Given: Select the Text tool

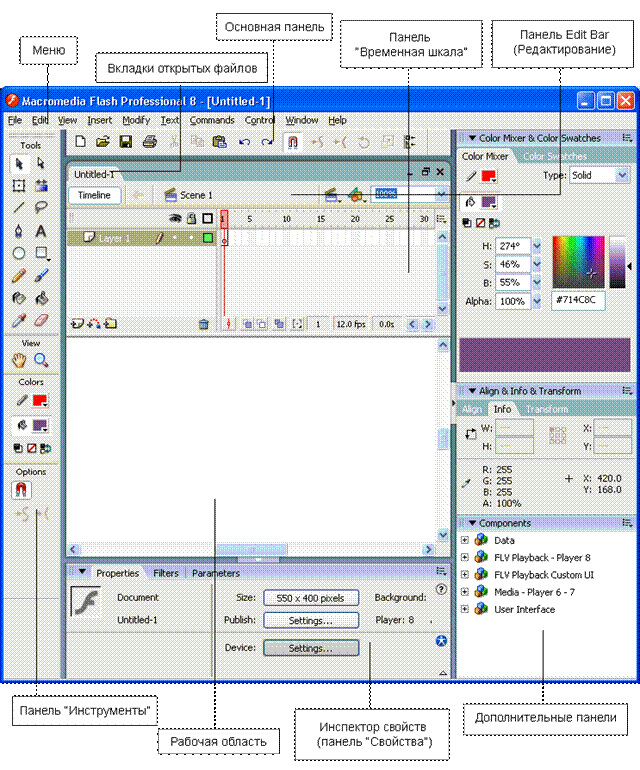Looking at the screenshot, I should [41, 230].
